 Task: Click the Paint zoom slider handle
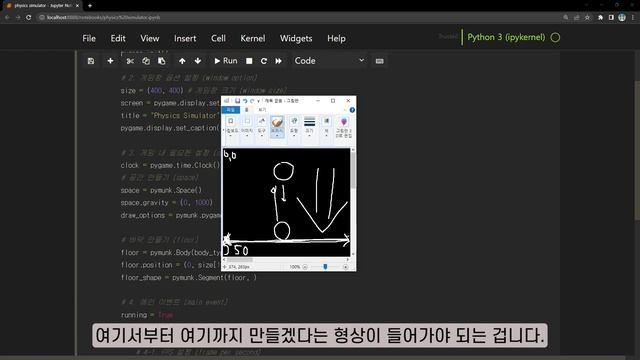point(325,267)
